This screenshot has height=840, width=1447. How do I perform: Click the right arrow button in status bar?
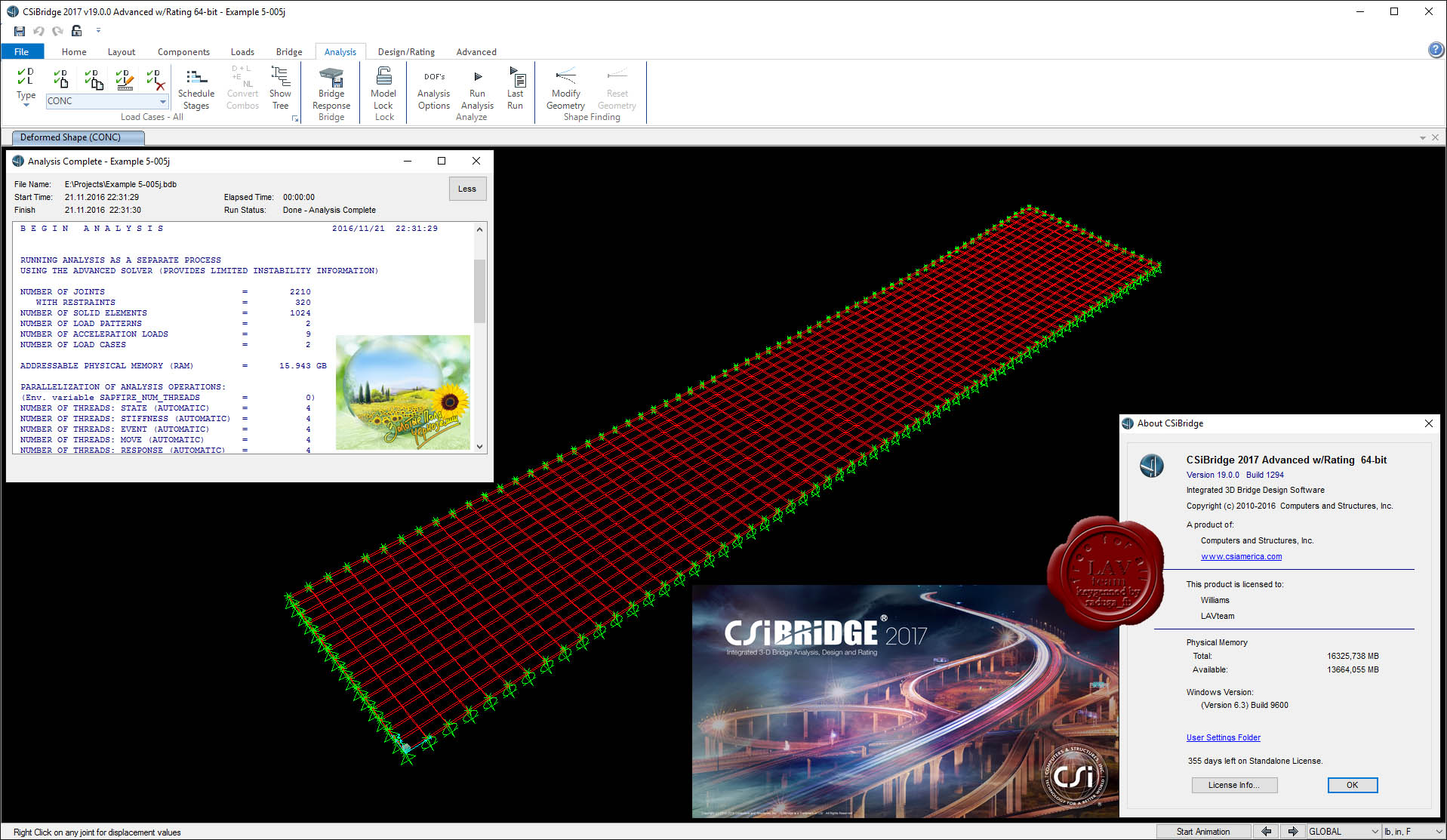[1293, 832]
